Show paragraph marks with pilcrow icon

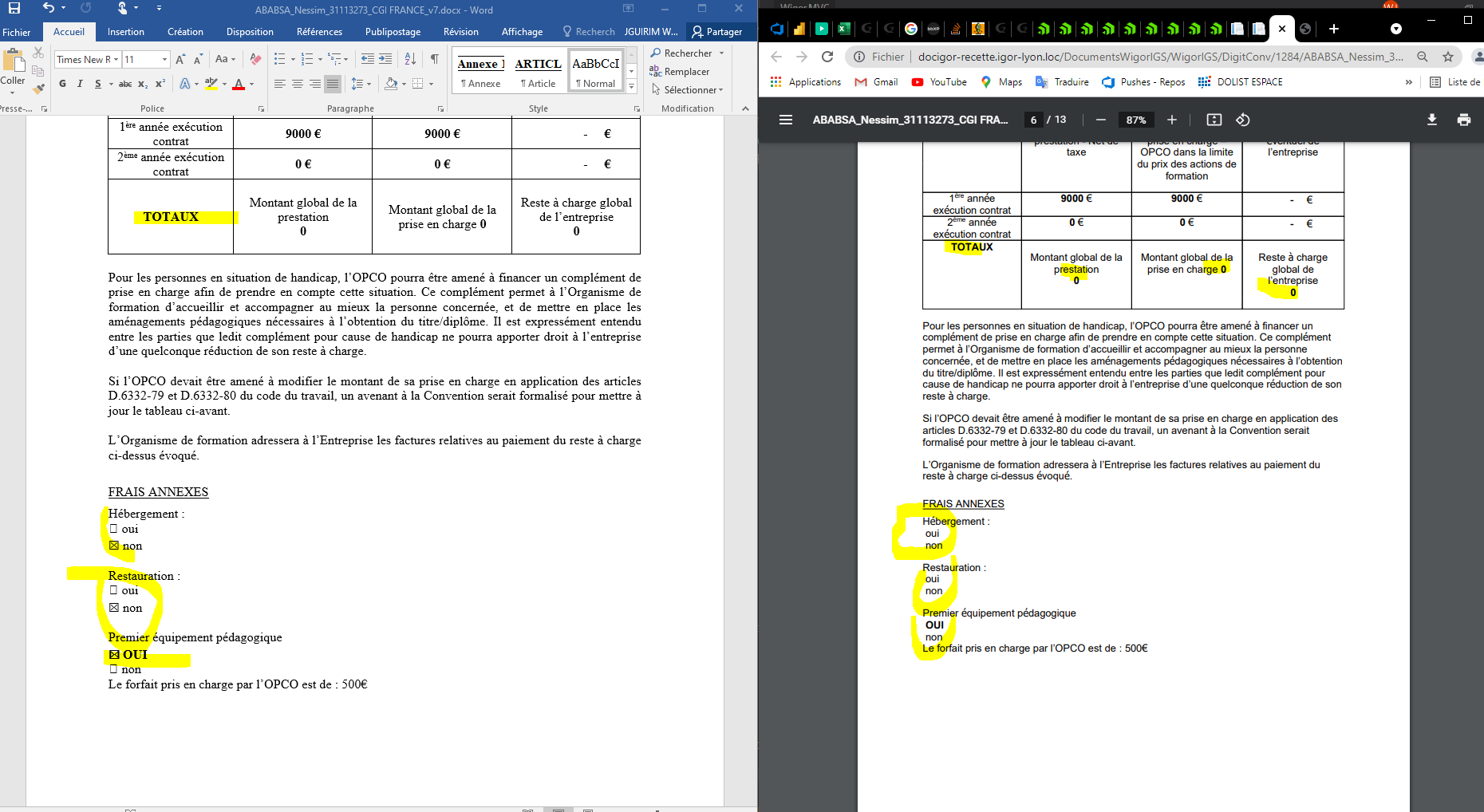click(x=435, y=59)
